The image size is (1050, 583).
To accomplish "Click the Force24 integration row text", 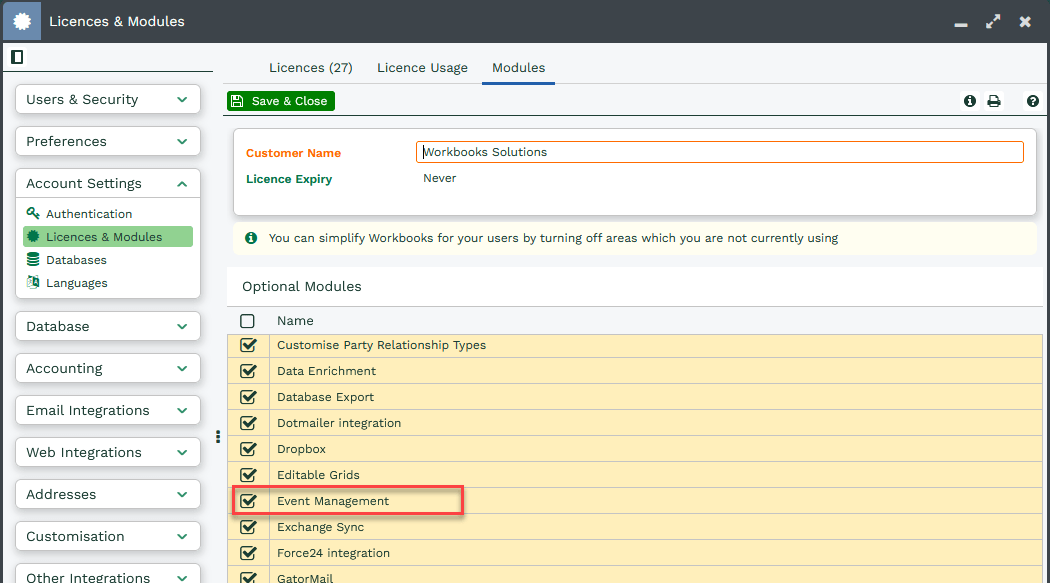I will pos(333,554).
